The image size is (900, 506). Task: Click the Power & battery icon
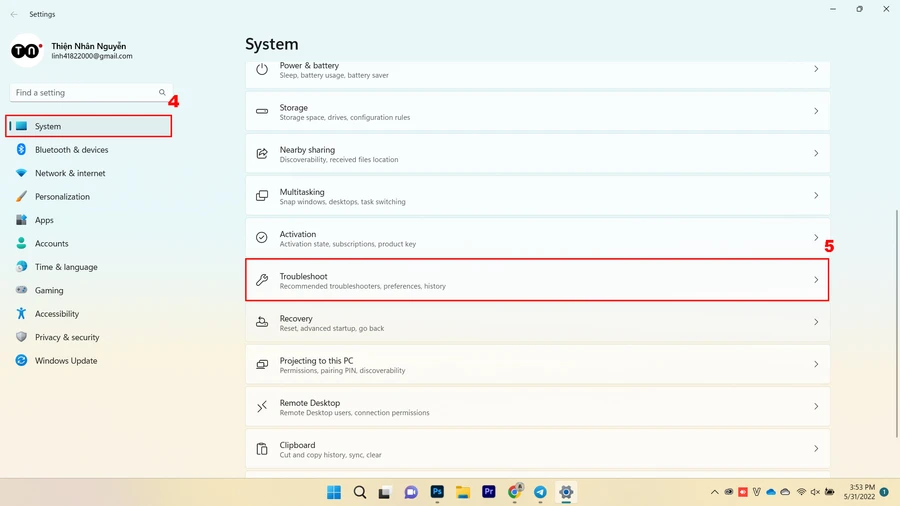[262, 69]
